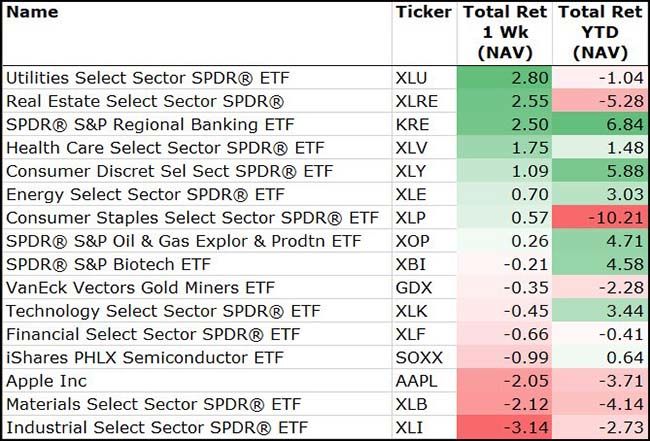Select the GDX ticker symbol
The width and height of the screenshot is (650, 441).
pyautogui.click(x=415, y=287)
